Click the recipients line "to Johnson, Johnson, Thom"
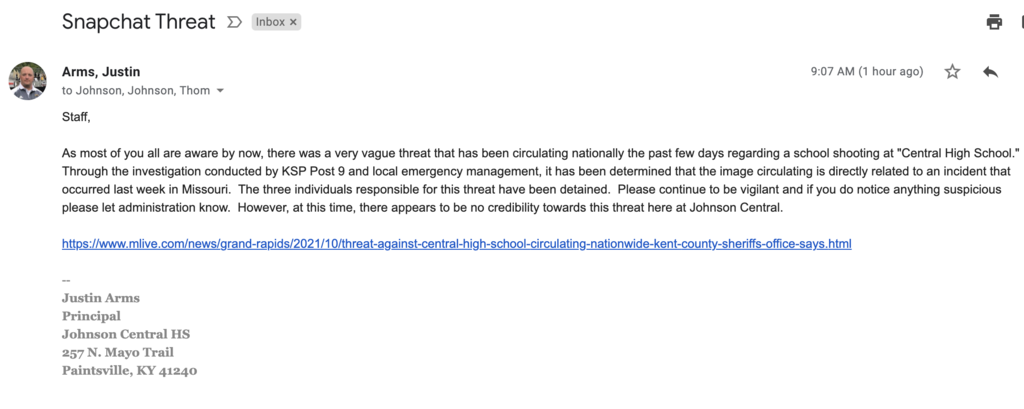Viewport: 1024px width, 409px height. [x=136, y=91]
